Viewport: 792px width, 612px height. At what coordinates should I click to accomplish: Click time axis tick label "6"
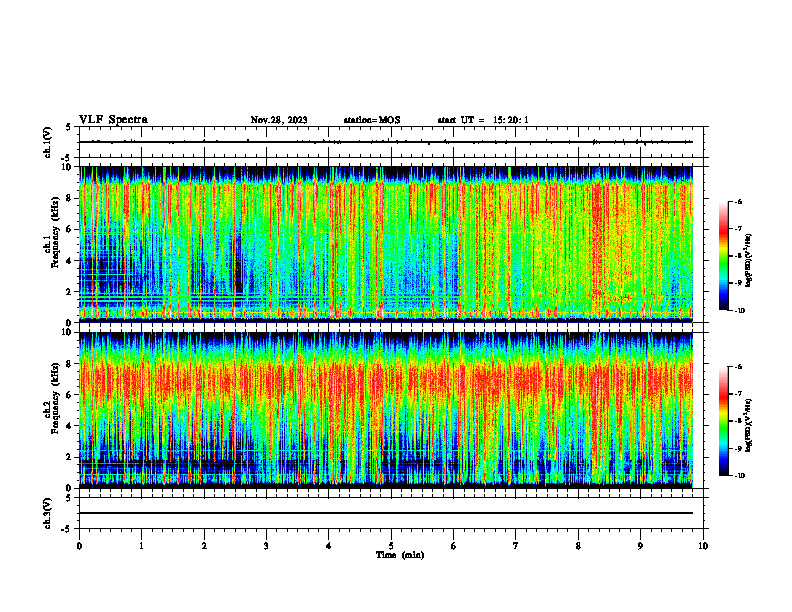click(453, 546)
